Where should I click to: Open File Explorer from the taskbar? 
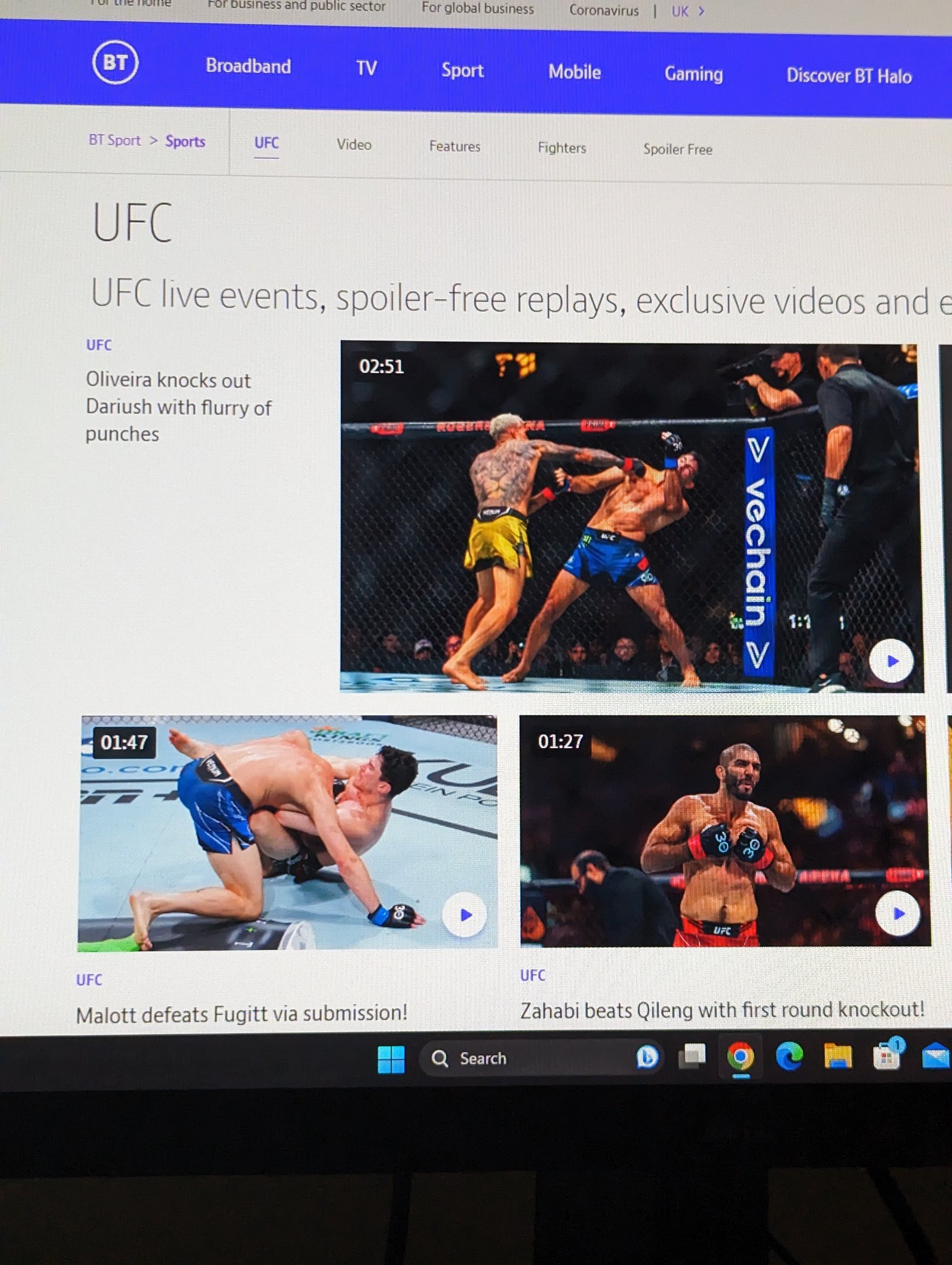(838, 1056)
